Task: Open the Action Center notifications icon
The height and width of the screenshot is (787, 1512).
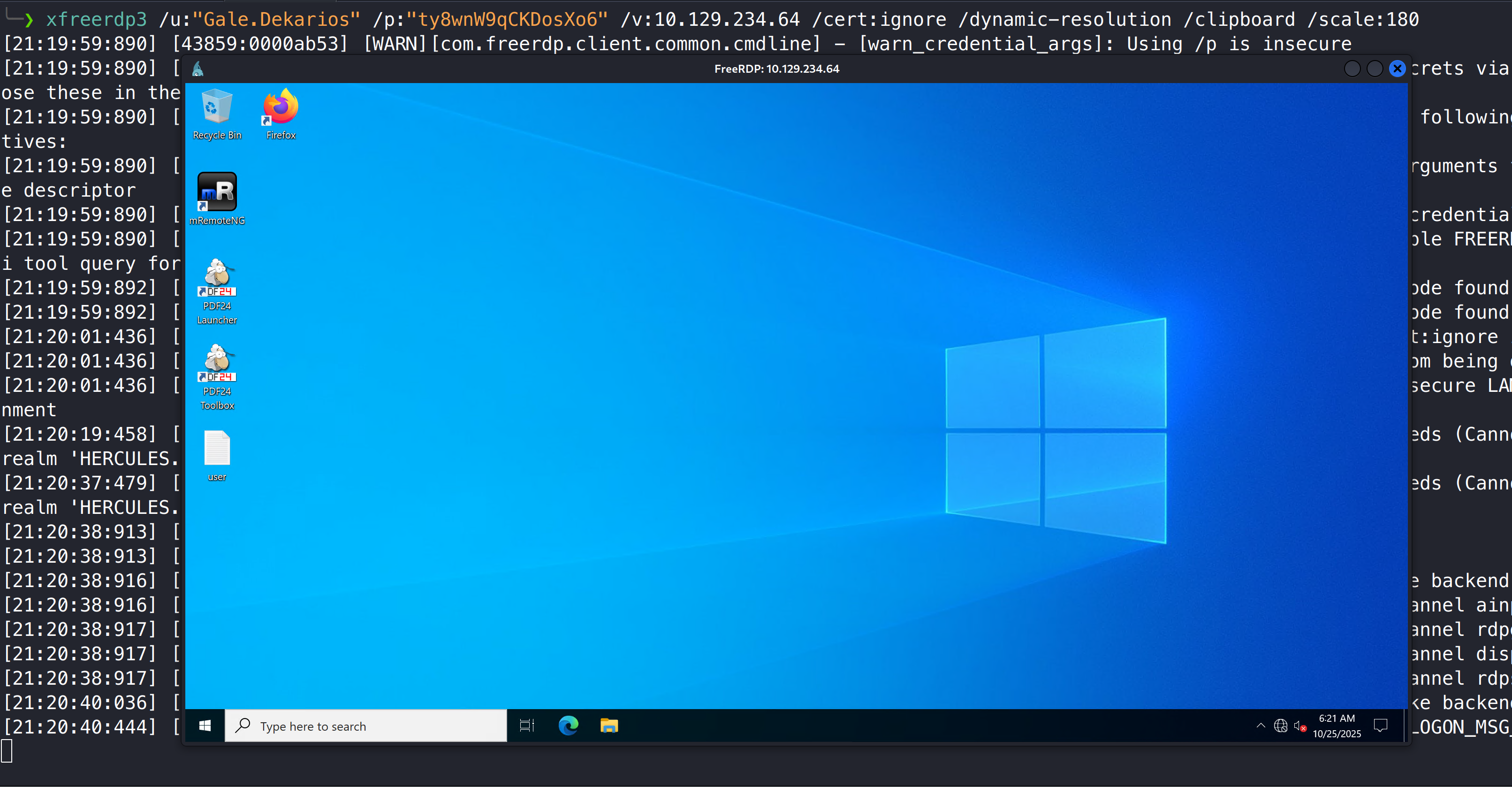Action: [x=1381, y=726]
